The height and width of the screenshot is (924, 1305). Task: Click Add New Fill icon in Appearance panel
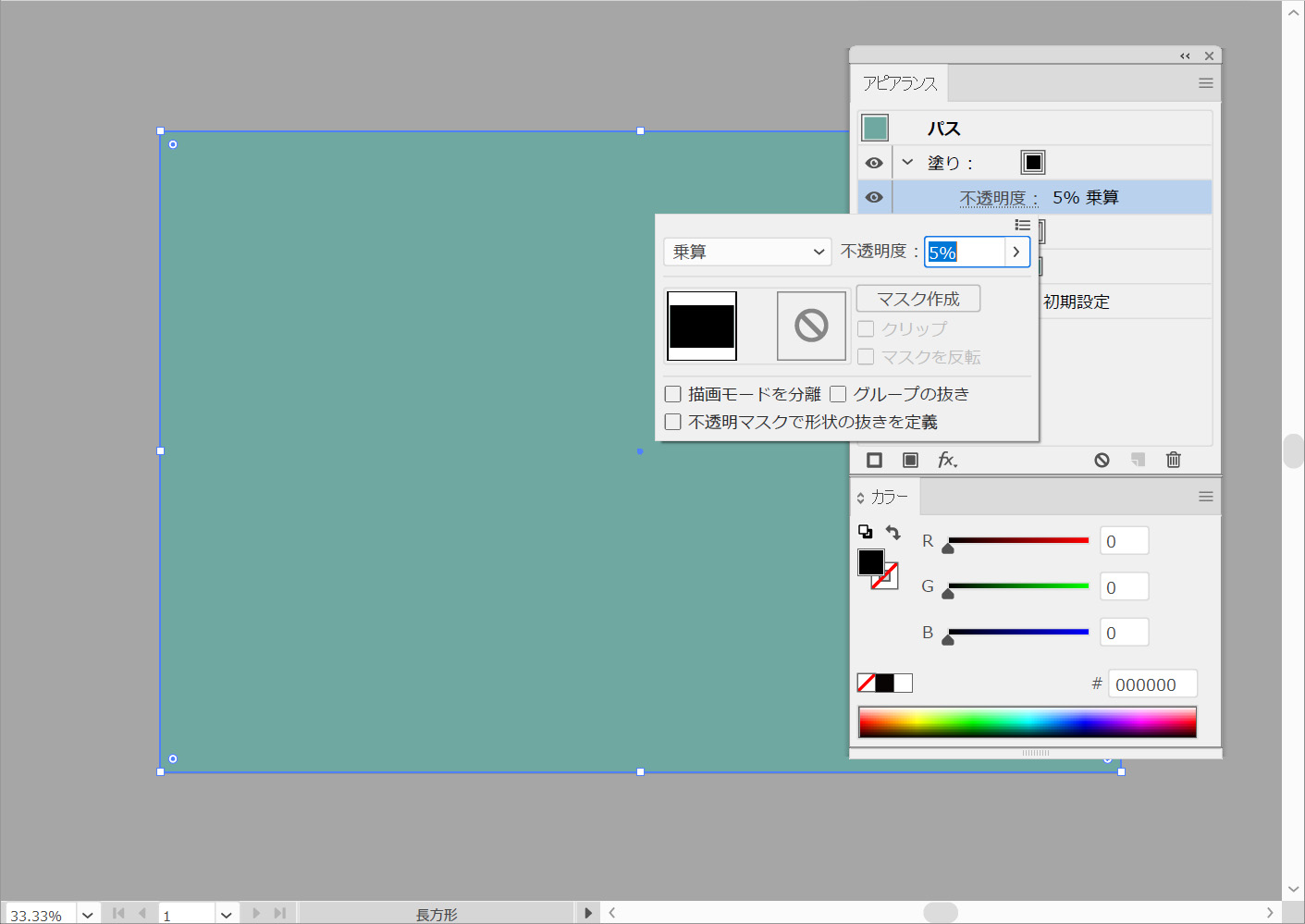910,460
